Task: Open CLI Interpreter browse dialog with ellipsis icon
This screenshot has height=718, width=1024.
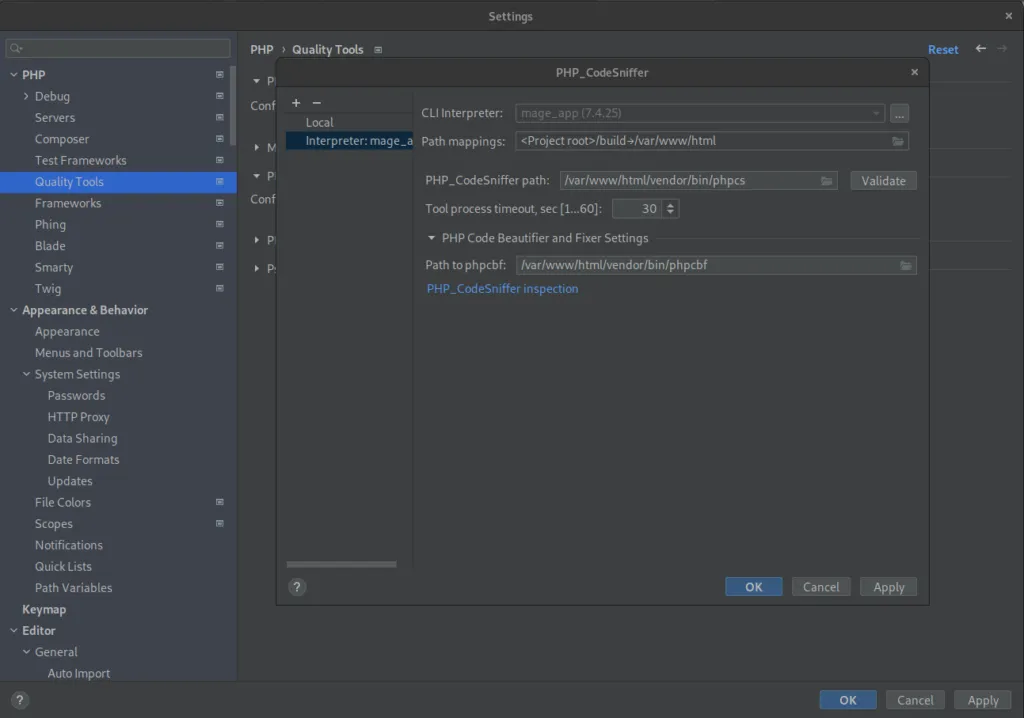Action: (899, 113)
